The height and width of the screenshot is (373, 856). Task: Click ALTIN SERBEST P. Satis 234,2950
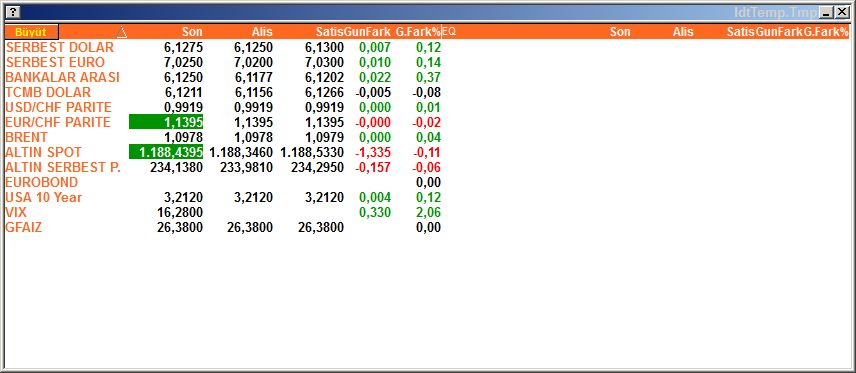point(318,167)
